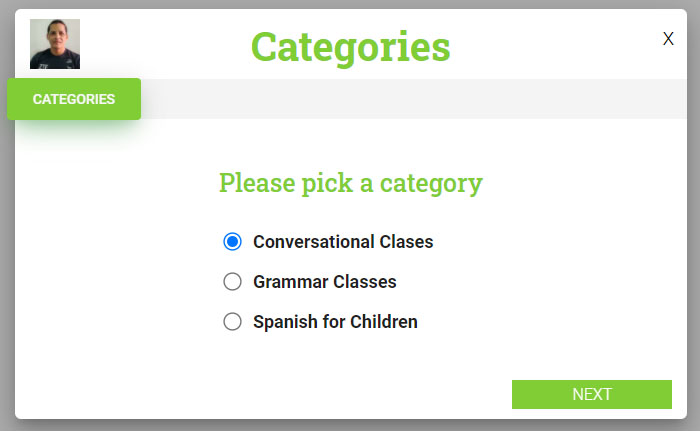The image size is (700, 431).
Task: Keep Conversational Classes as selected category
Action: pyautogui.click(x=233, y=241)
